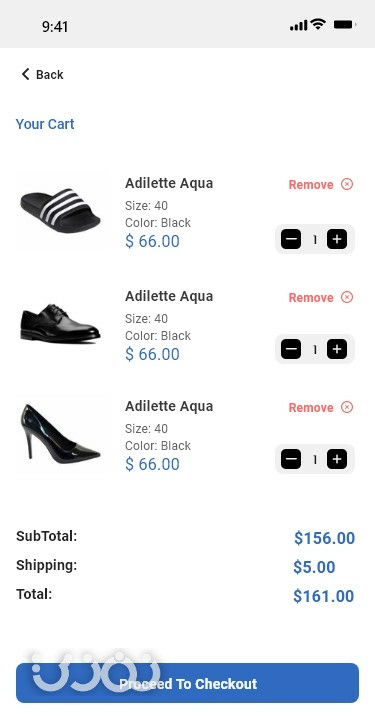
Task: Increase quantity of the striped slide sandal
Action: [337, 239]
